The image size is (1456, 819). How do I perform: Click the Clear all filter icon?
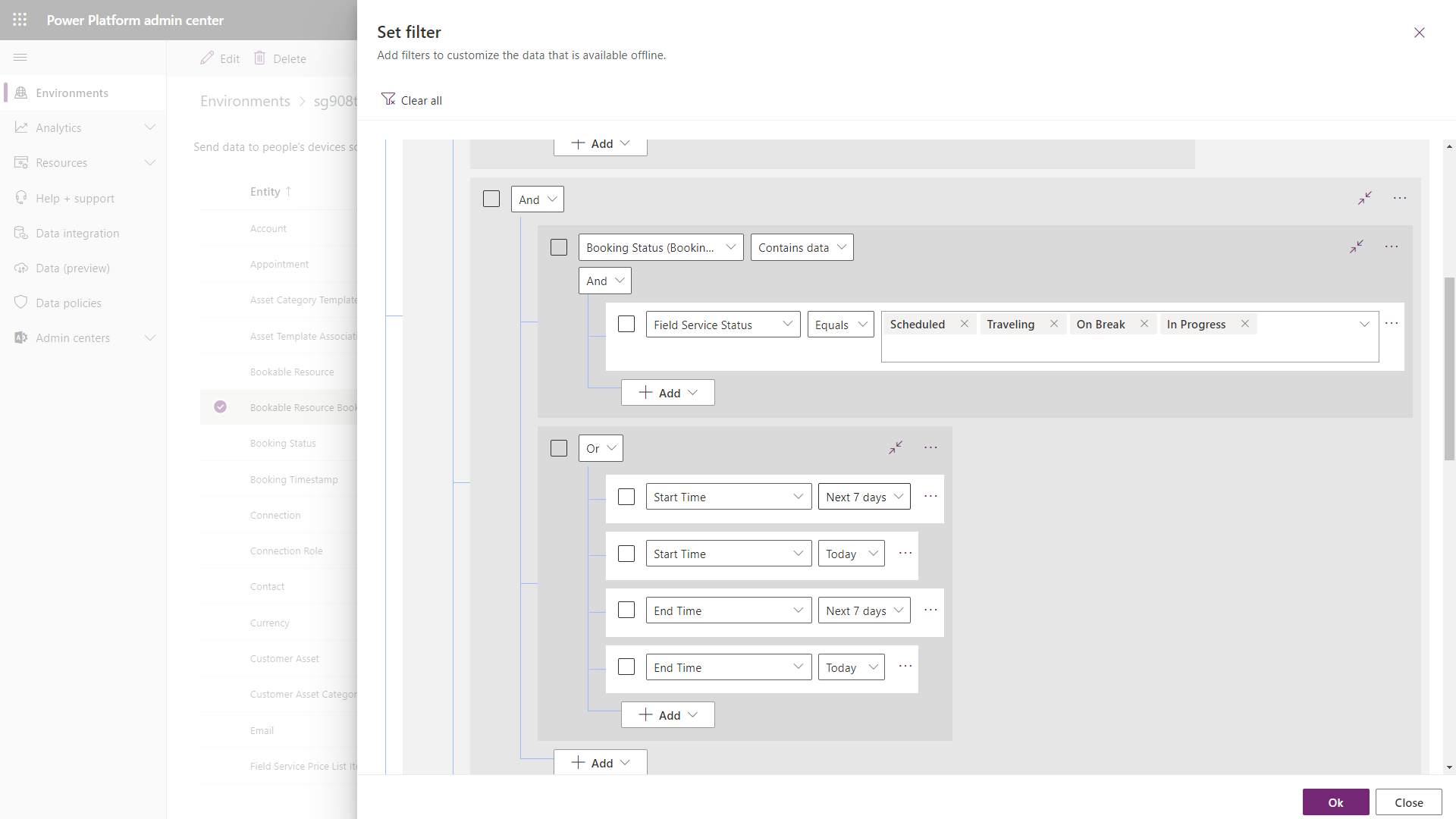pyautogui.click(x=388, y=99)
